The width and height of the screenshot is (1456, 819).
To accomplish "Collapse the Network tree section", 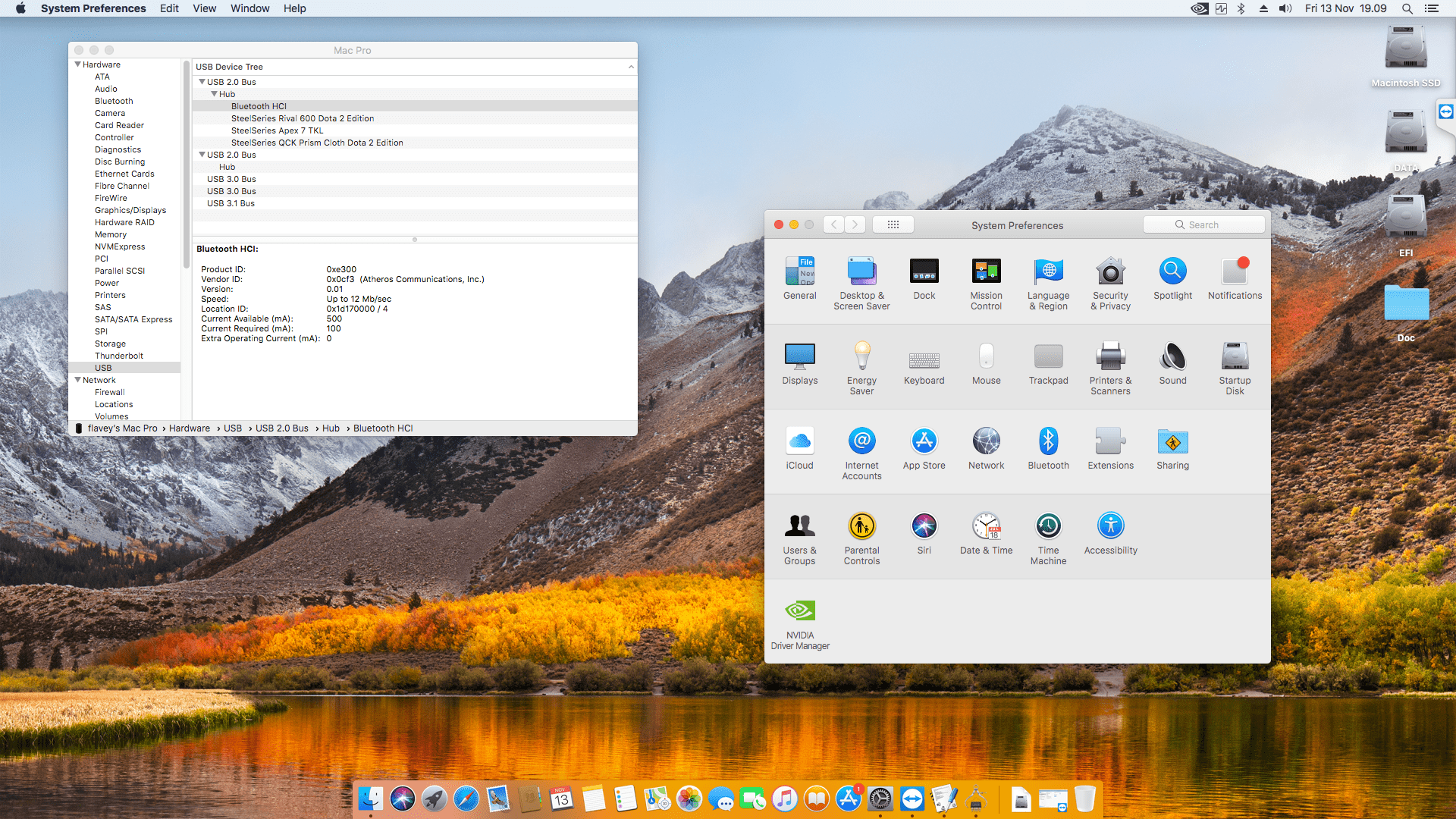I will coord(77,380).
